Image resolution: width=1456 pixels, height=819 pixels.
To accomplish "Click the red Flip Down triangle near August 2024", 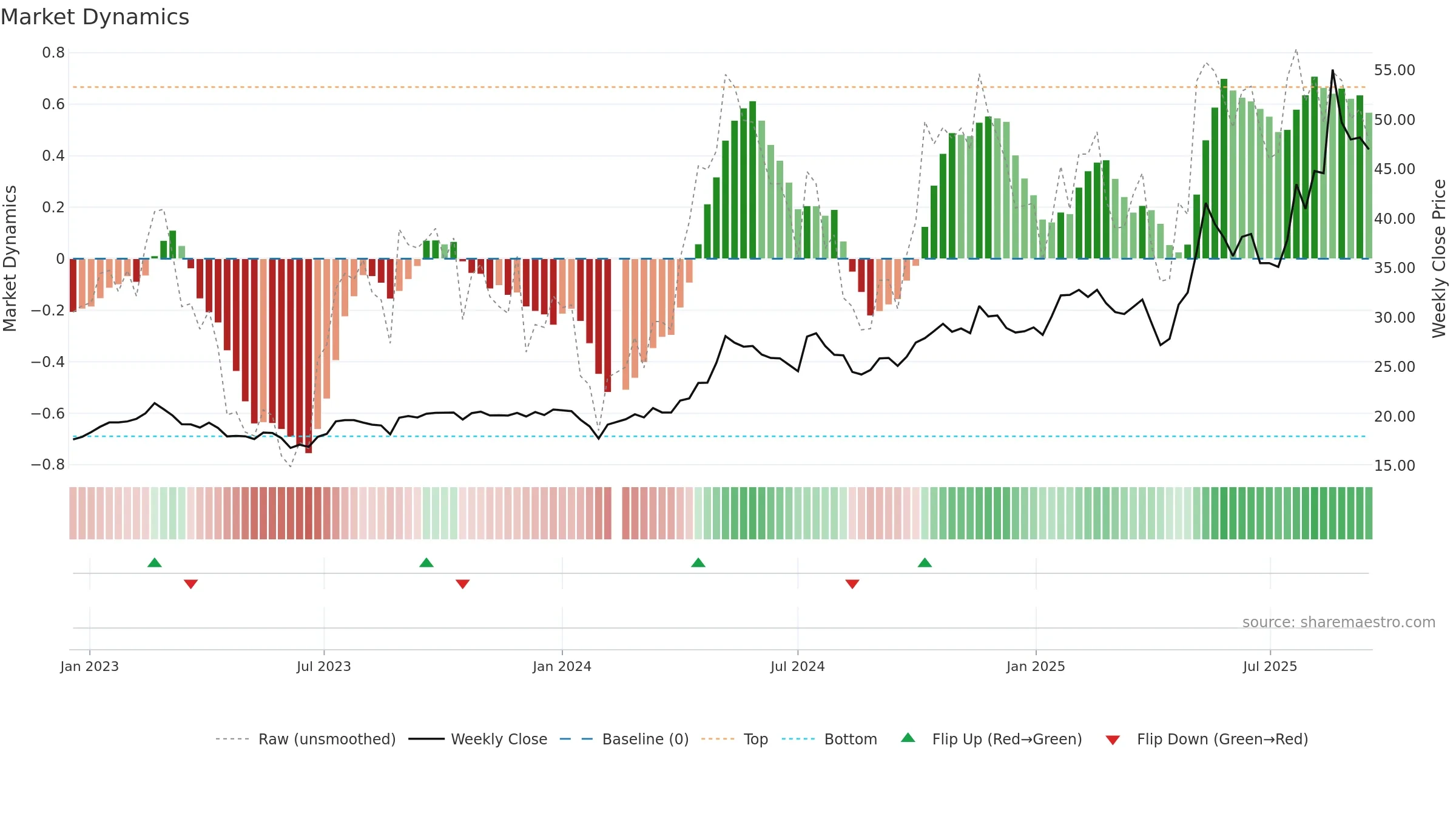I will click(x=852, y=584).
